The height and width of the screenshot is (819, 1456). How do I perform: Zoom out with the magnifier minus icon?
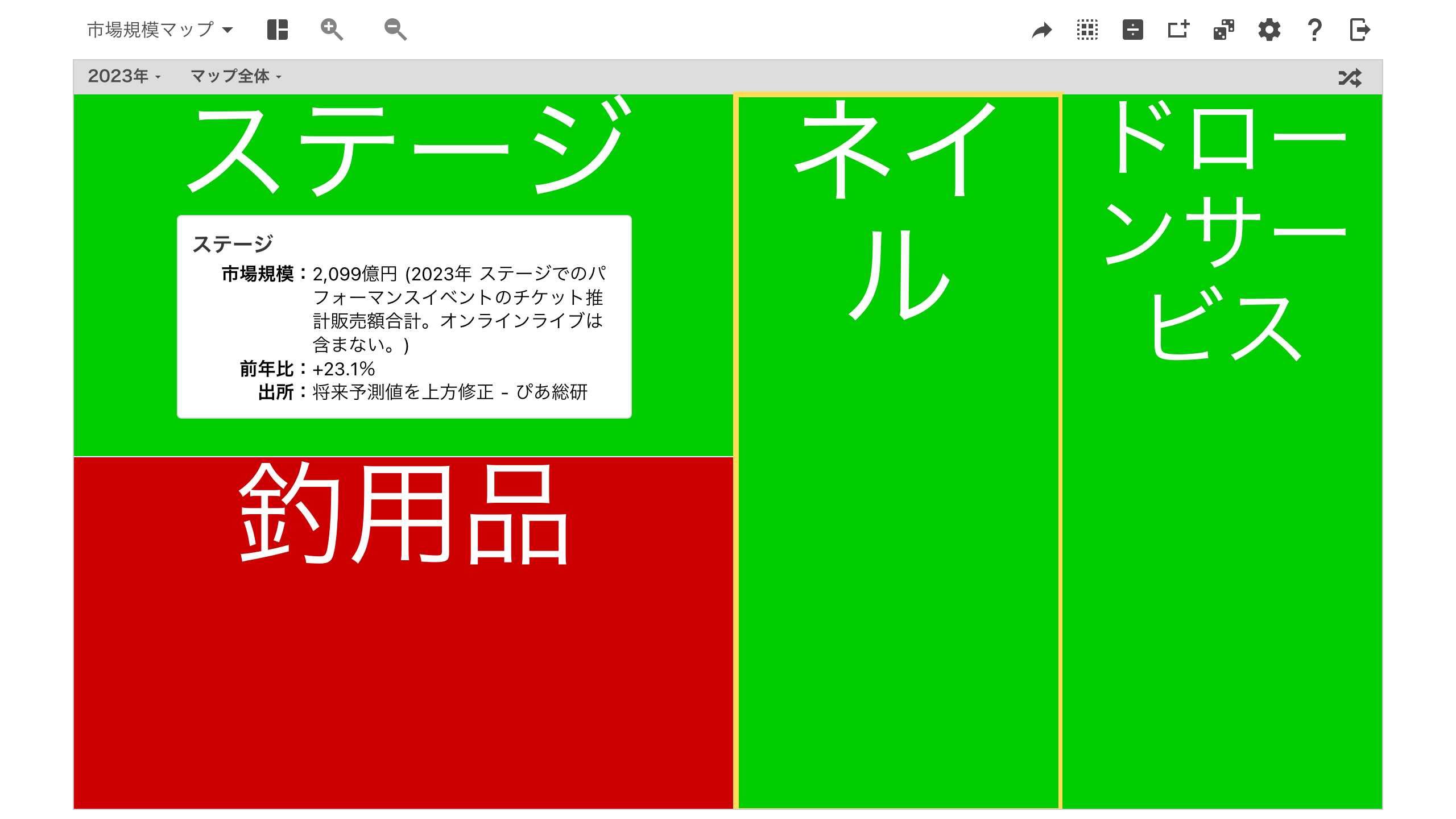click(x=395, y=30)
